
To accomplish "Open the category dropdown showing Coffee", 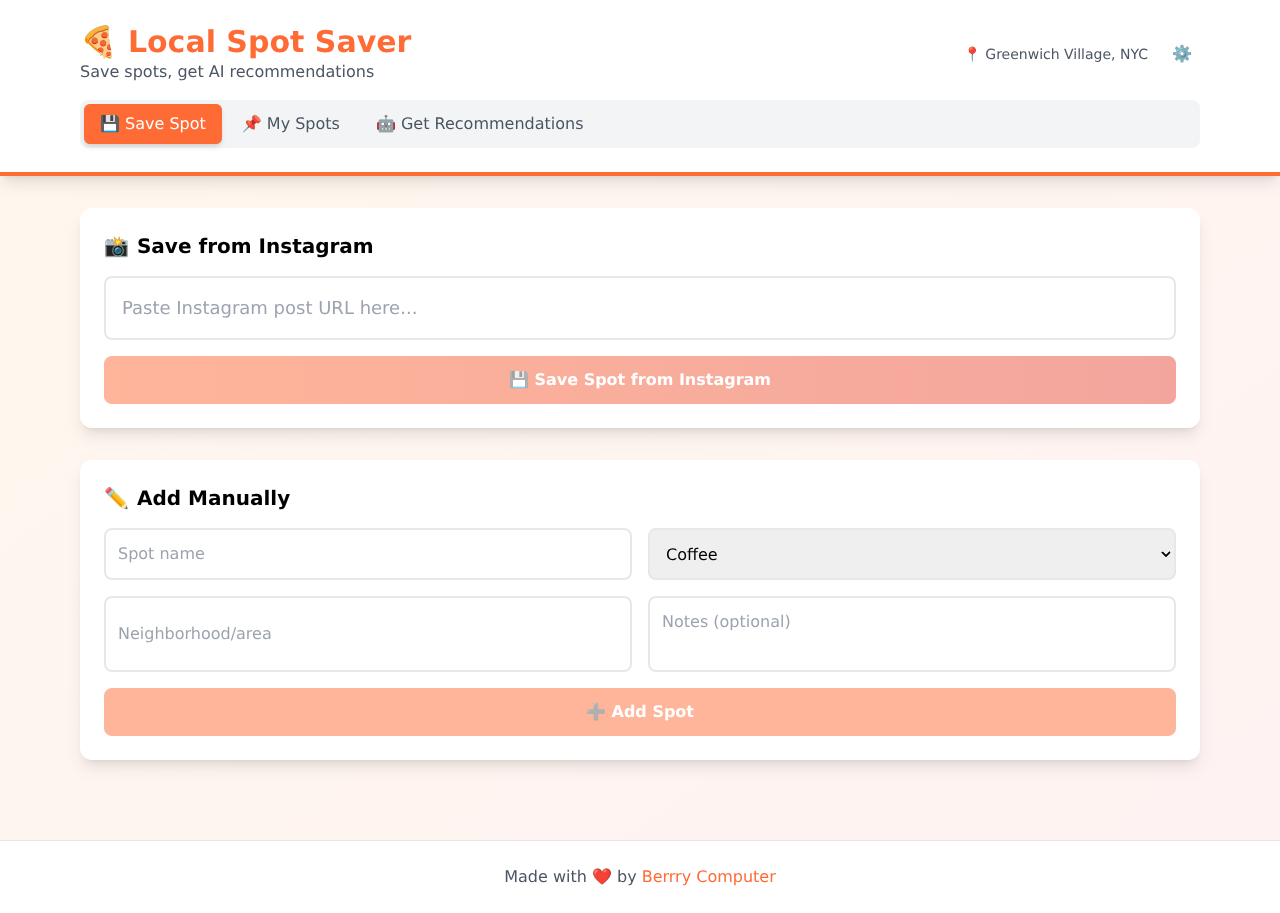I will pyautogui.click(x=911, y=554).
